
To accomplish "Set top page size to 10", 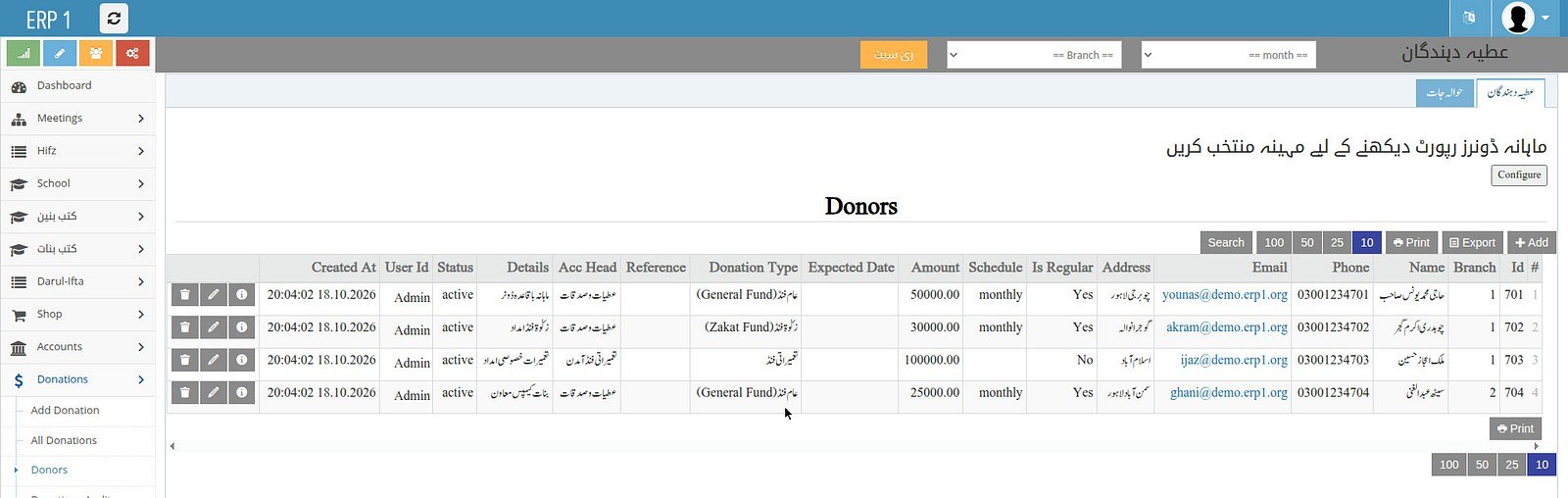I will (x=1367, y=243).
